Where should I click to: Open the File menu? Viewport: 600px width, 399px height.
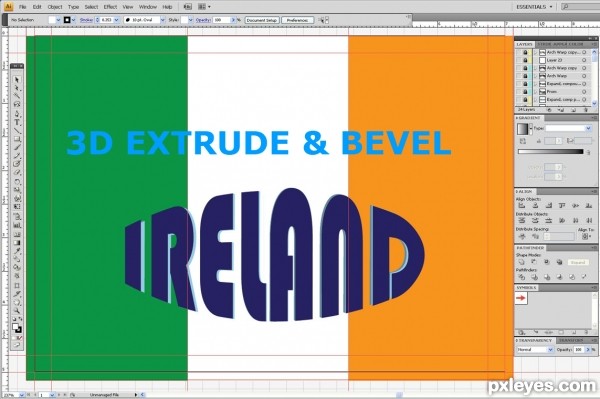pos(23,7)
